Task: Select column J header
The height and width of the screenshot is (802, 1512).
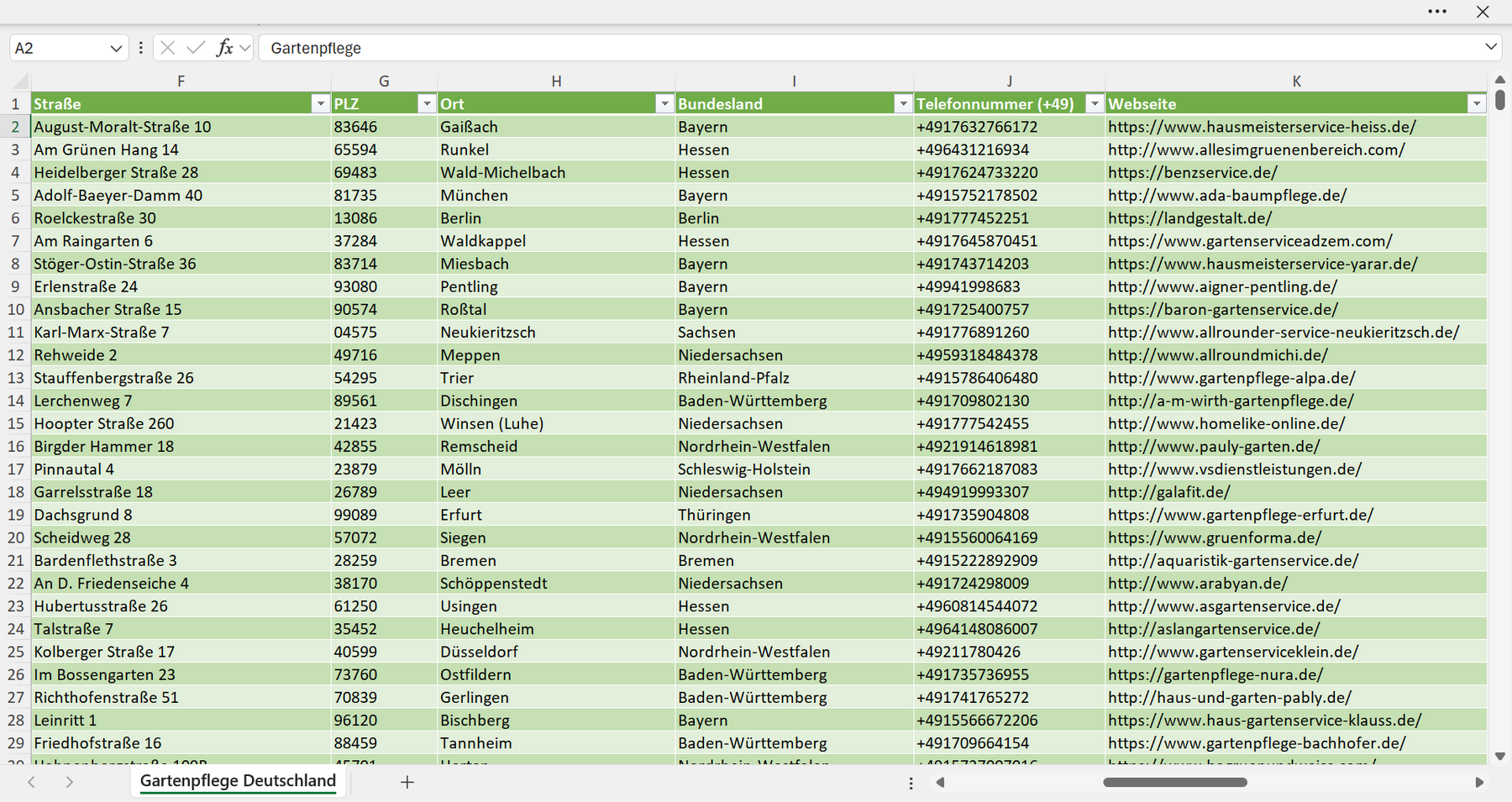Action: point(1009,81)
